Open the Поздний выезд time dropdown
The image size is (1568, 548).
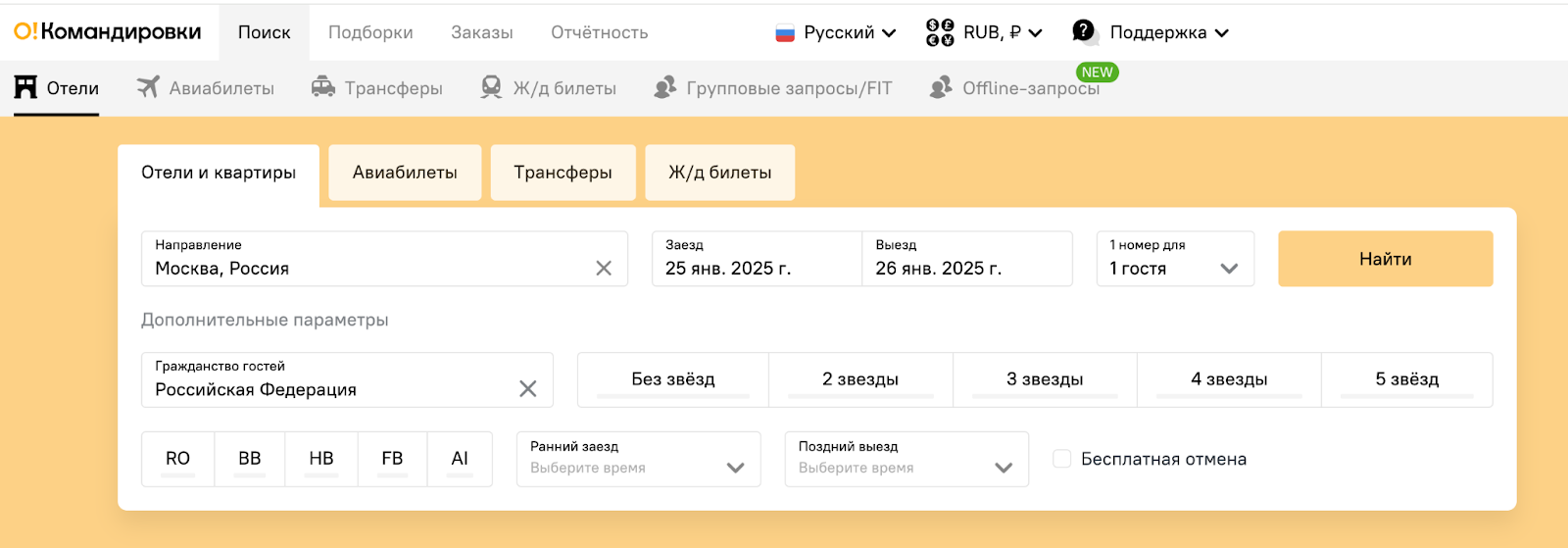(x=906, y=459)
